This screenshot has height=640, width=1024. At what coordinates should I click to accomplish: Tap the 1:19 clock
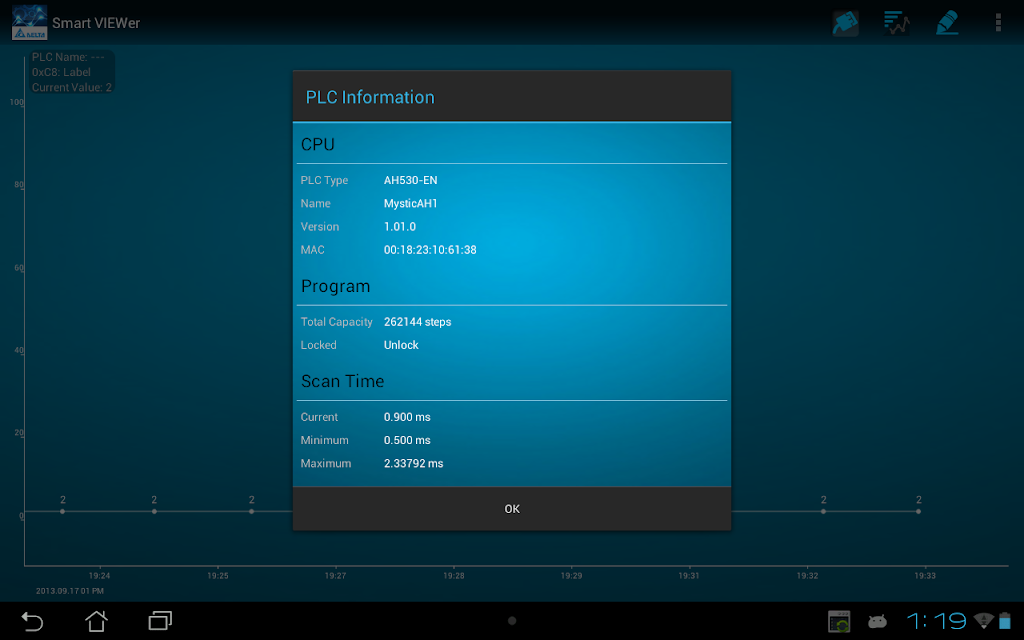coord(936,620)
